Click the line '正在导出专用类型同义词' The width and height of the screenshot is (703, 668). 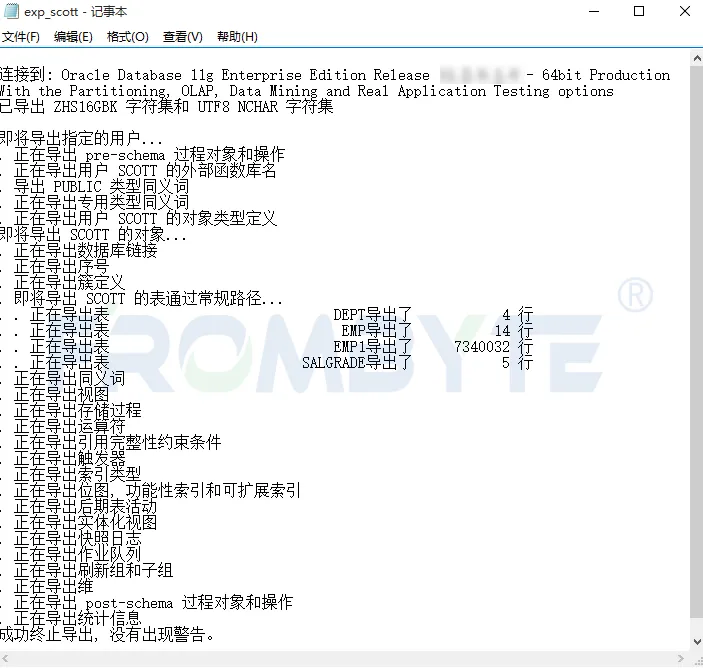point(101,203)
